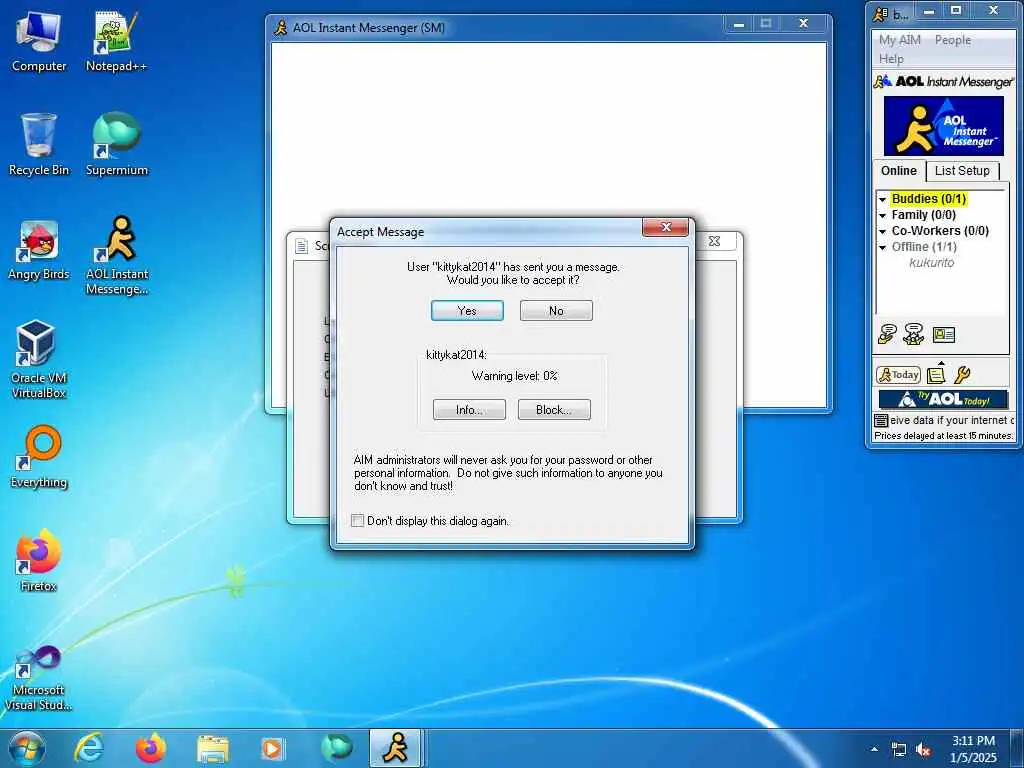Click the stock ticker icon
The width and height of the screenshot is (1024, 768).
pyautogui.click(x=881, y=421)
